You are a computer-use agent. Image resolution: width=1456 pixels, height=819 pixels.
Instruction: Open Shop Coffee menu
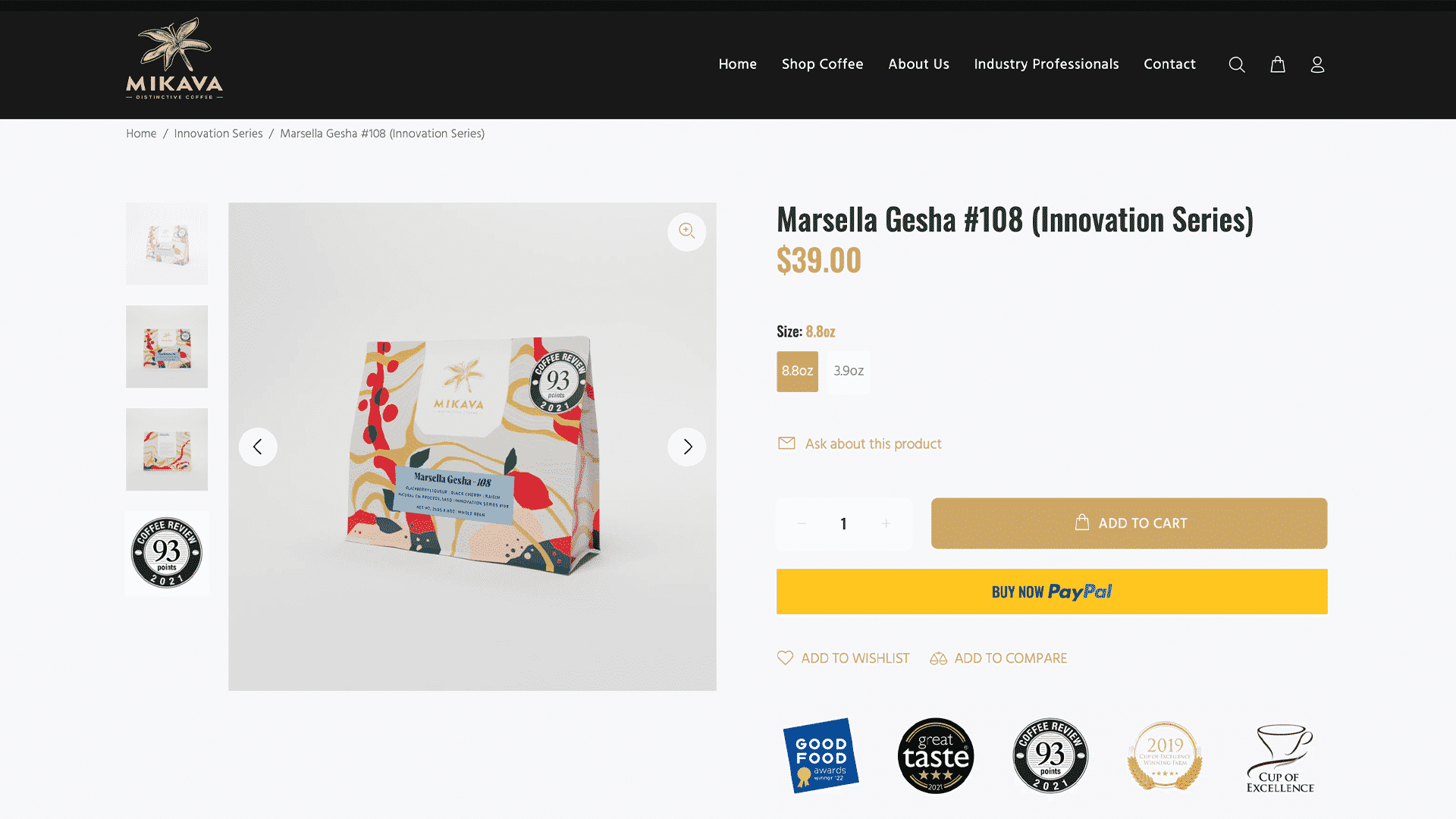822,64
